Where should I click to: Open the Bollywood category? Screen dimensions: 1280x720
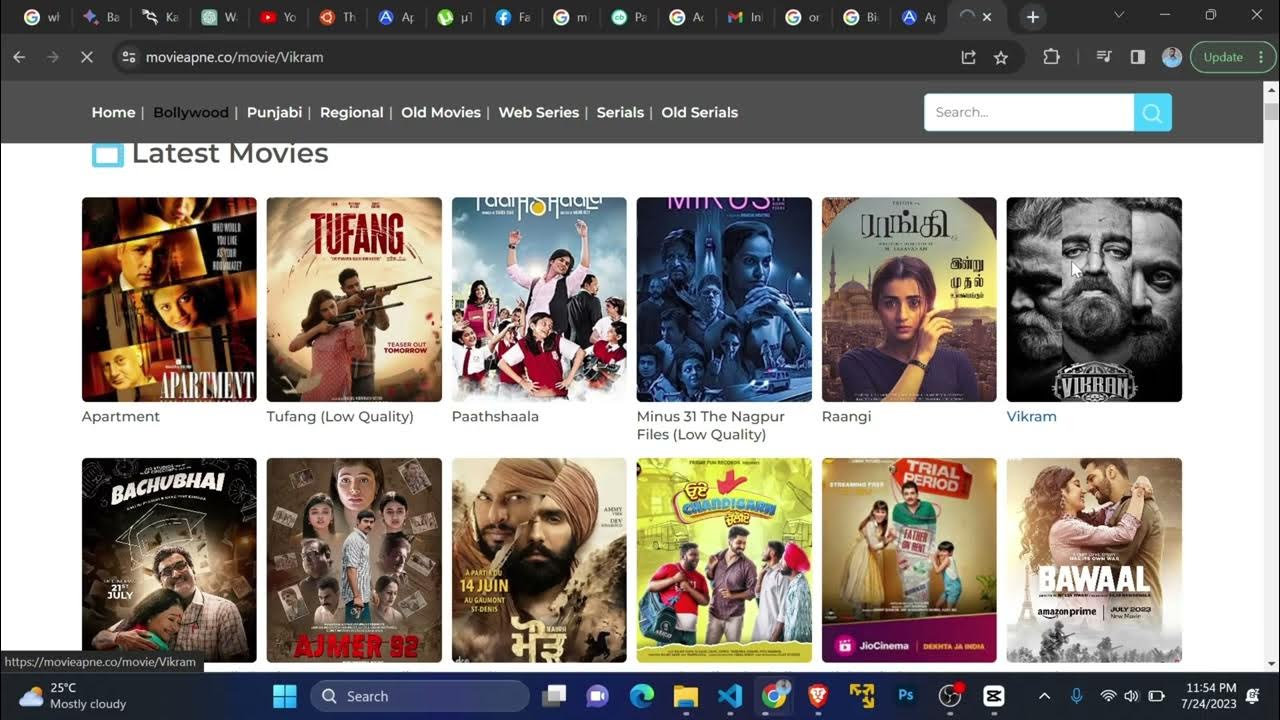tap(191, 113)
